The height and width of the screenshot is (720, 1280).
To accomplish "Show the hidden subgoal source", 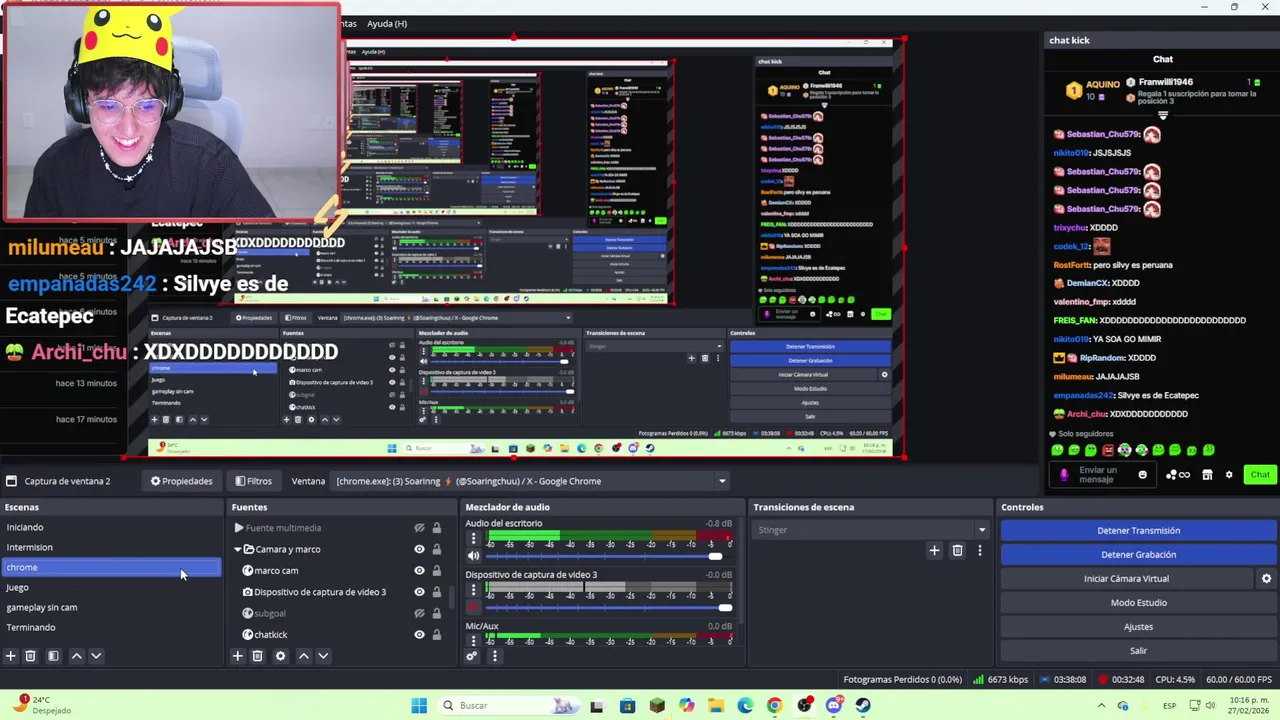I will [x=419, y=613].
